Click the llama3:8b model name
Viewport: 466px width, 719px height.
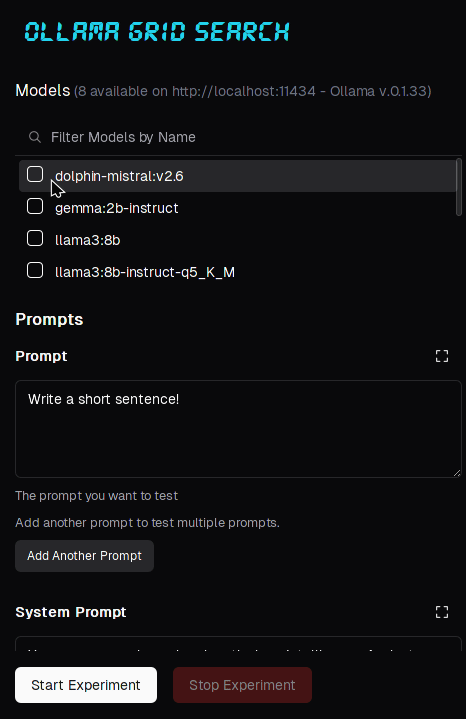tap(88, 240)
